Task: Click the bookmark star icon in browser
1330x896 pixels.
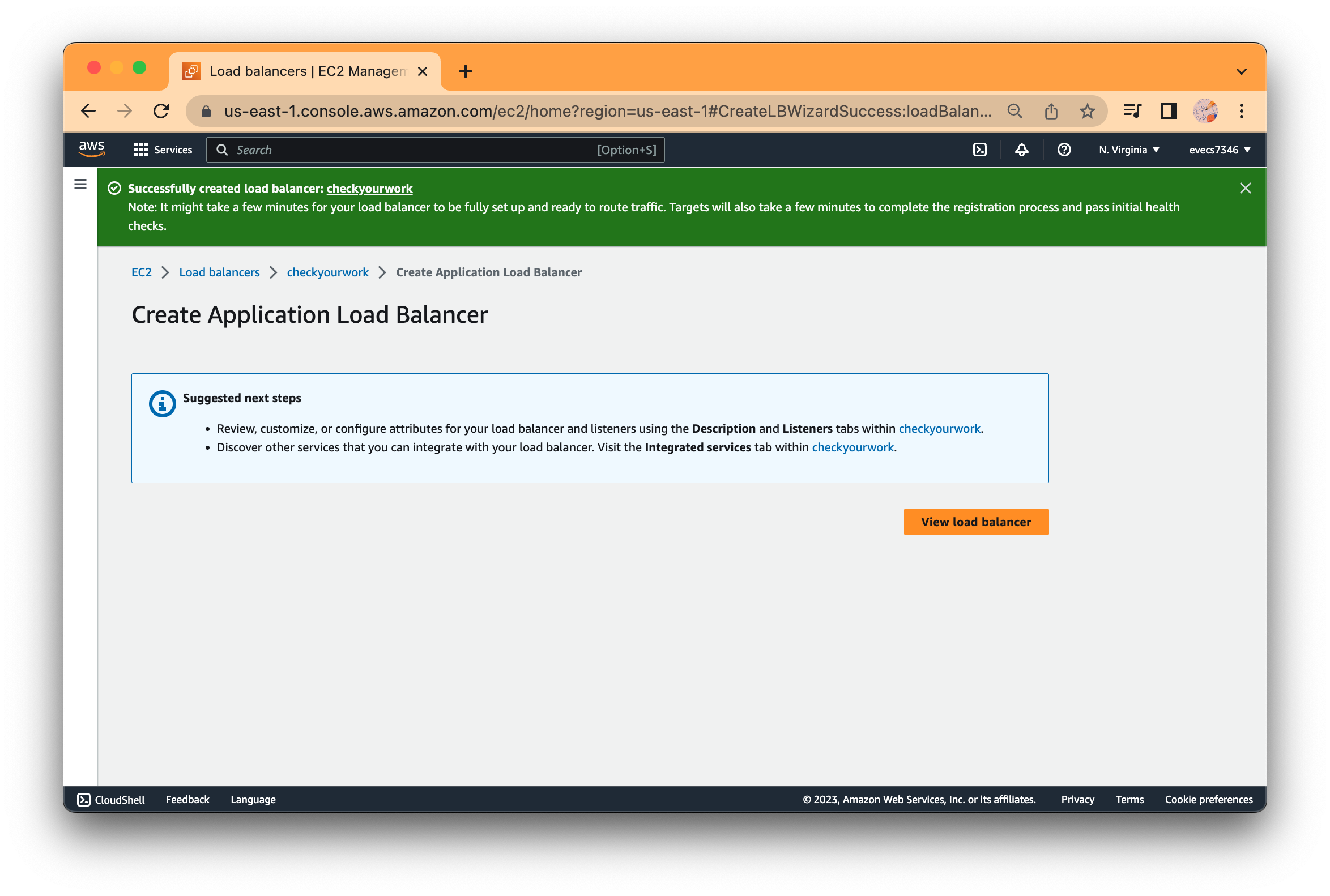Action: [x=1089, y=111]
